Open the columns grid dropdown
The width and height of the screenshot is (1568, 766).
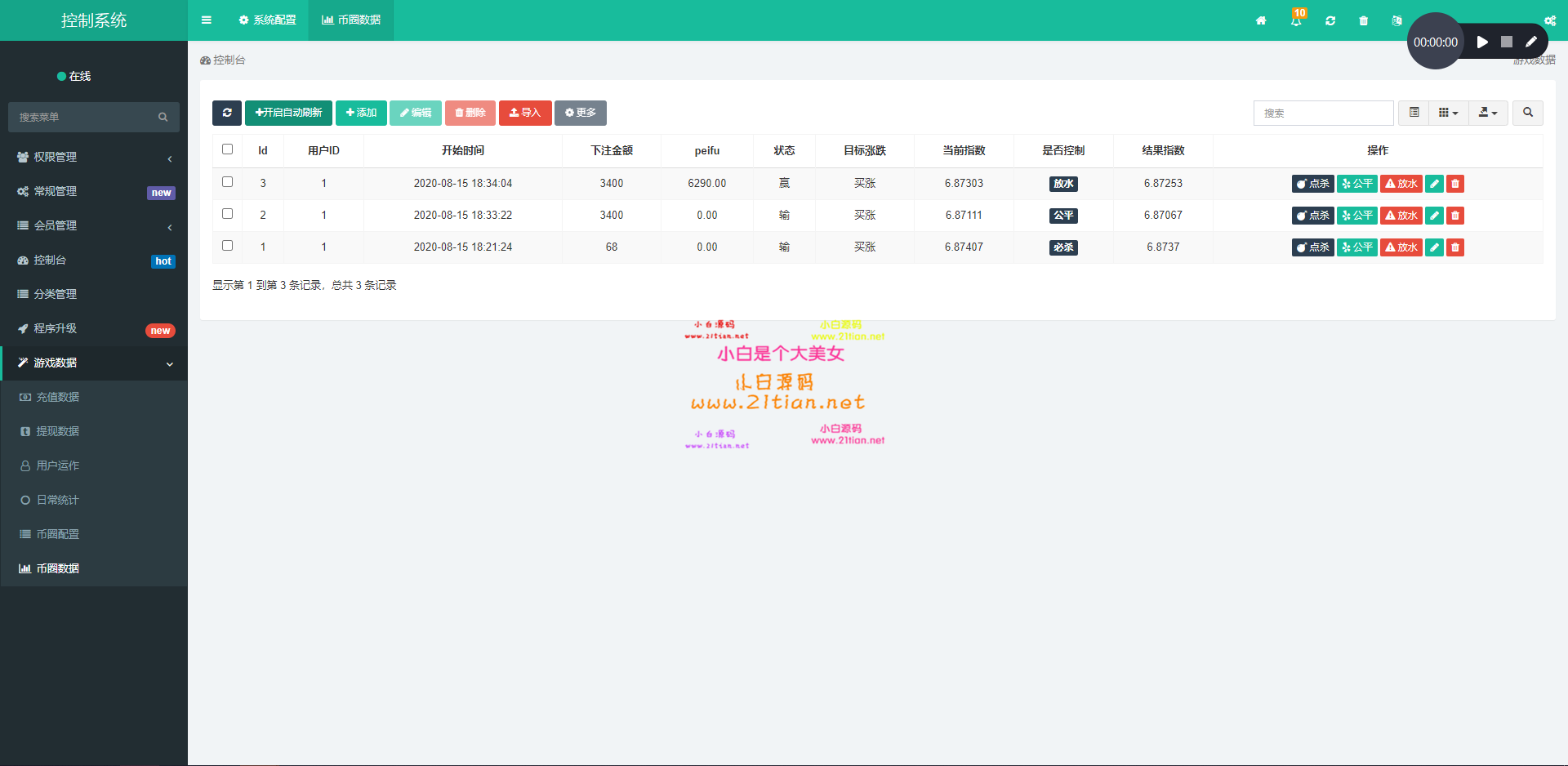[1449, 113]
